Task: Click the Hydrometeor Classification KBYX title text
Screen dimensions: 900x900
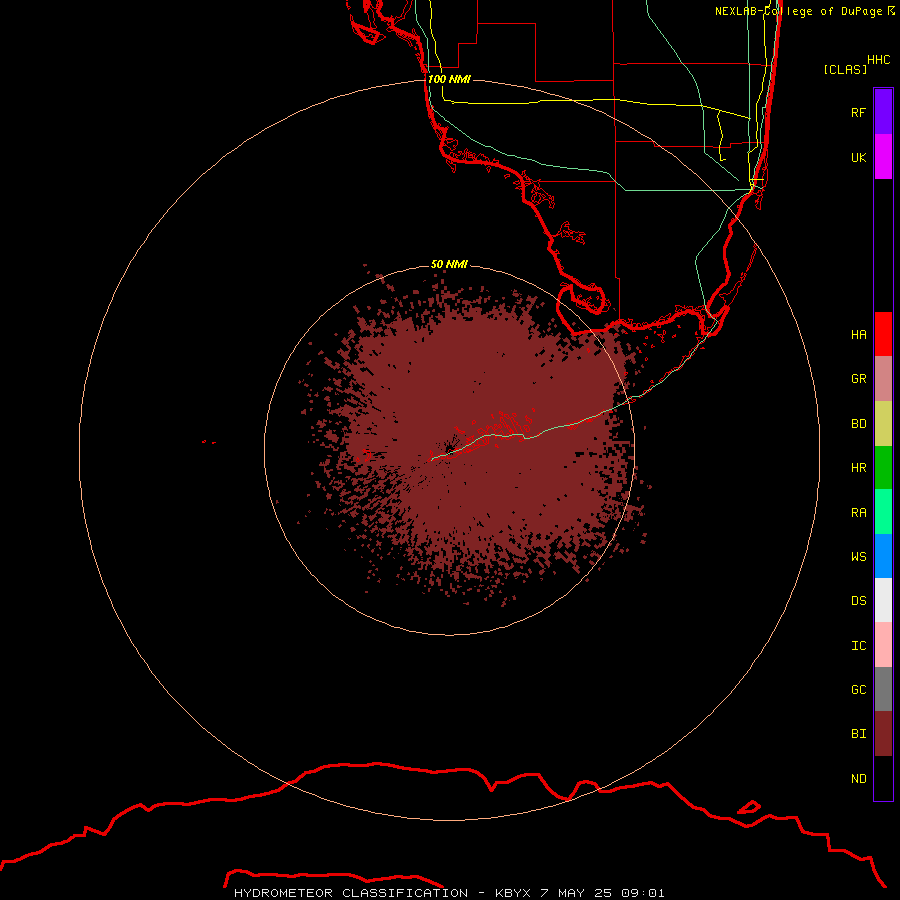Action: click(x=449, y=893)
